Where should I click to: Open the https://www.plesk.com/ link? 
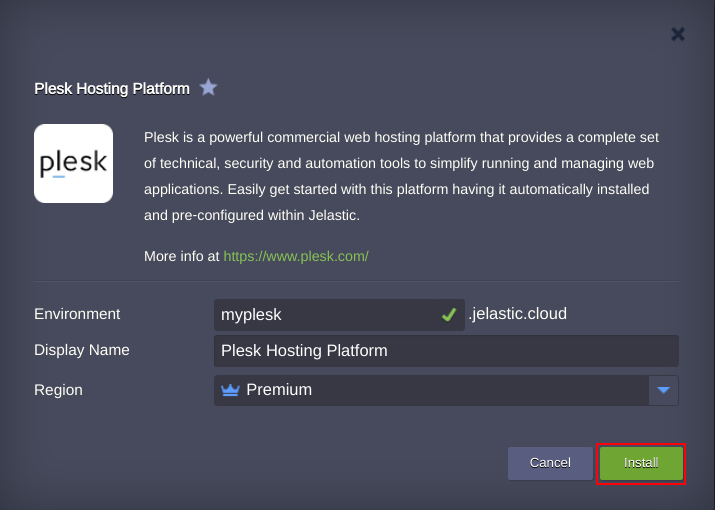pyautogui.click(x=296, y=256)
